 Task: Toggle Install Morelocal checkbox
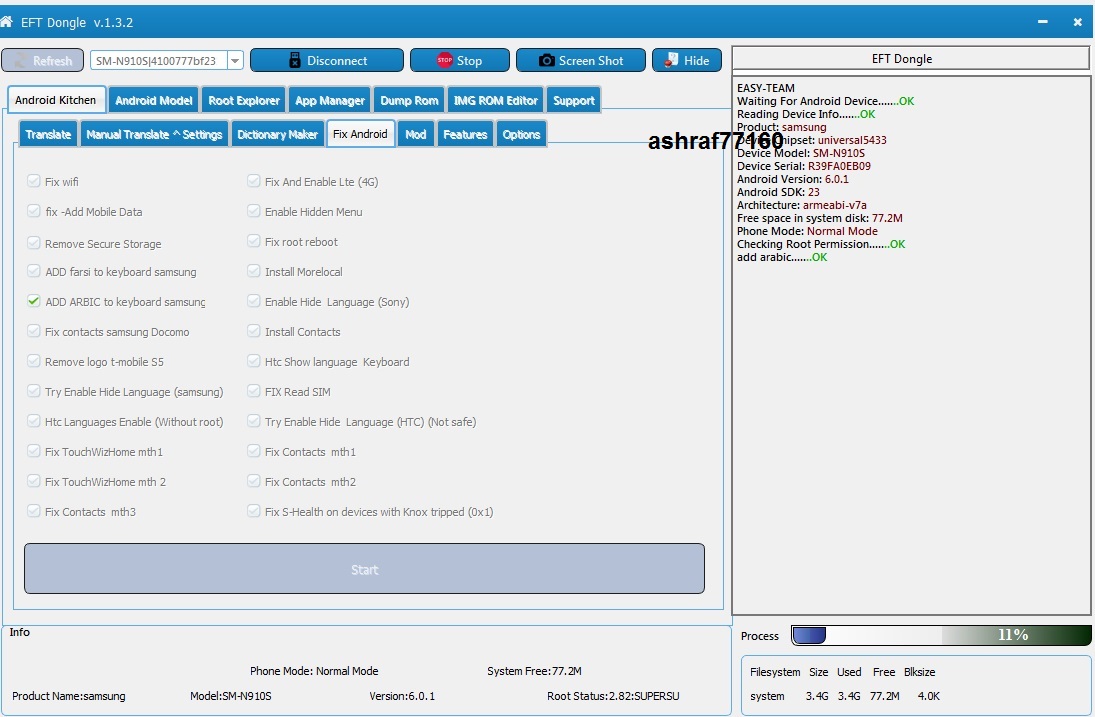tap(253, 271)
